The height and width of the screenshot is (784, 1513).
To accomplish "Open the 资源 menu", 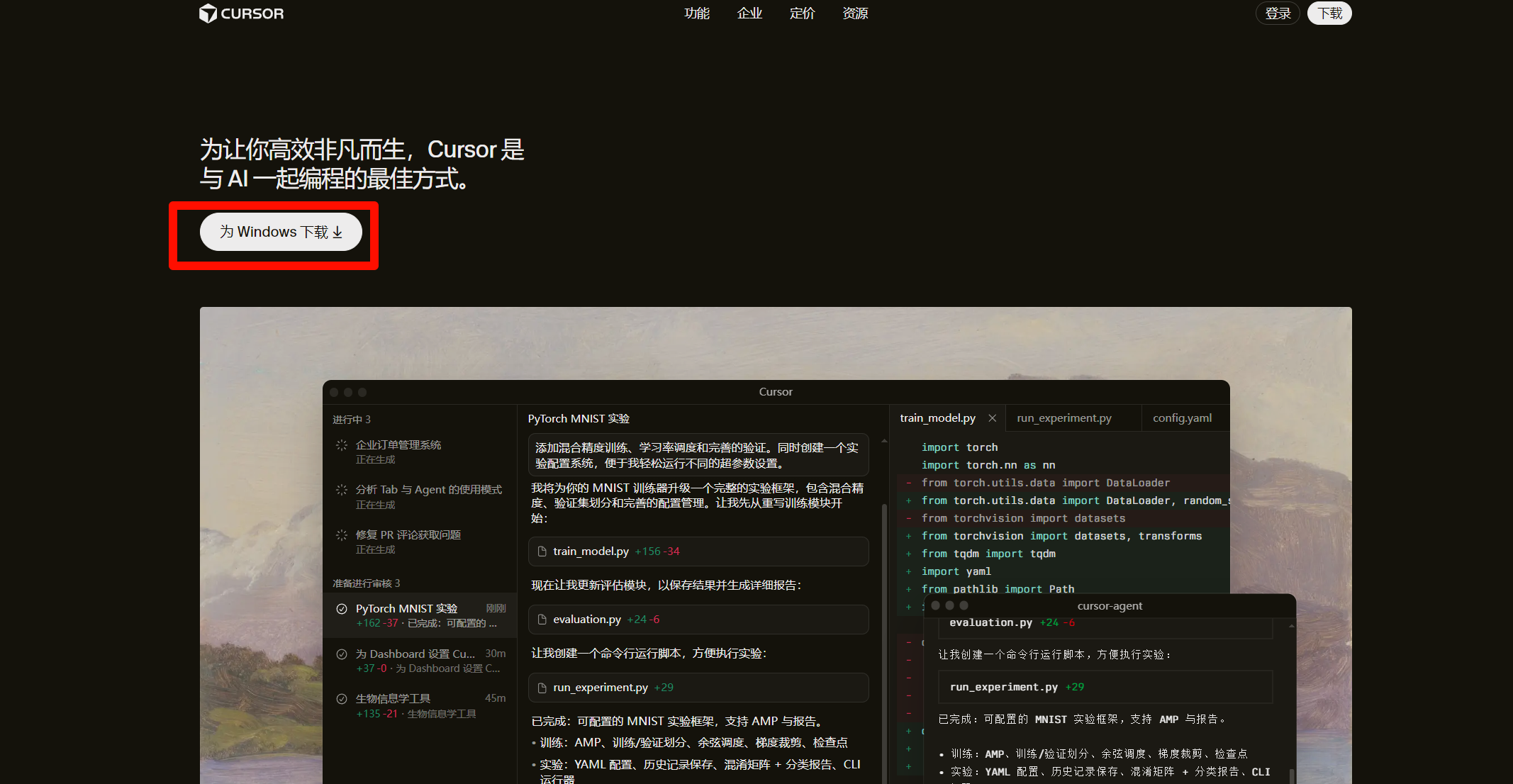I will [x=855, y=13].
